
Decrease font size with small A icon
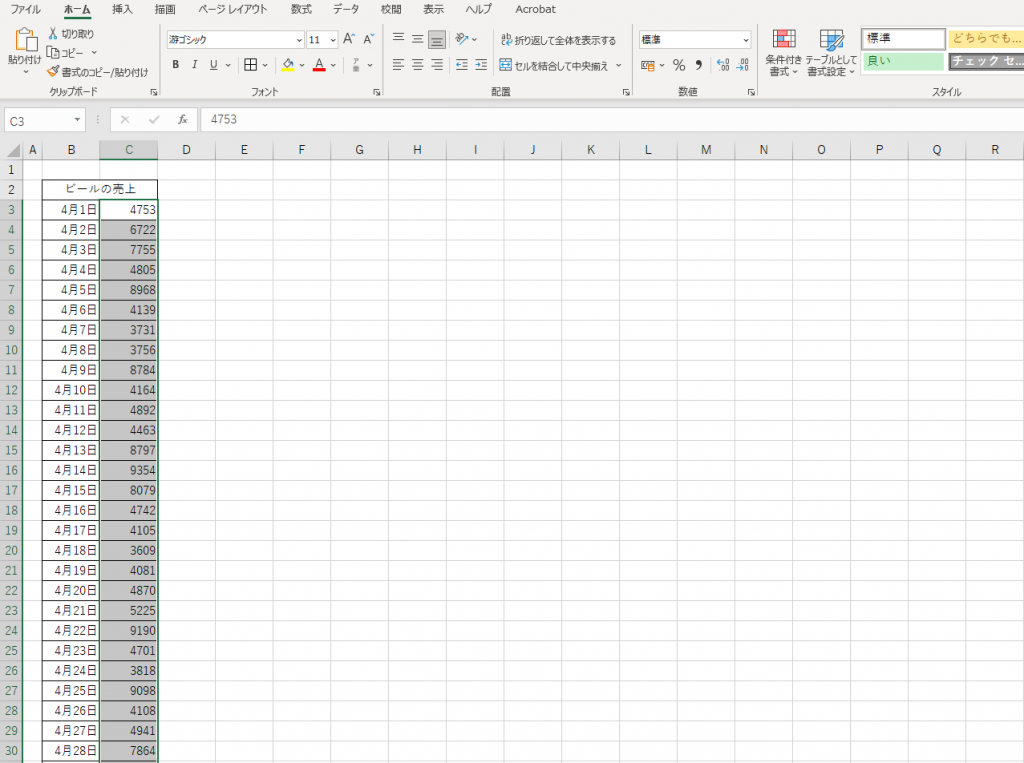[368, 39]
